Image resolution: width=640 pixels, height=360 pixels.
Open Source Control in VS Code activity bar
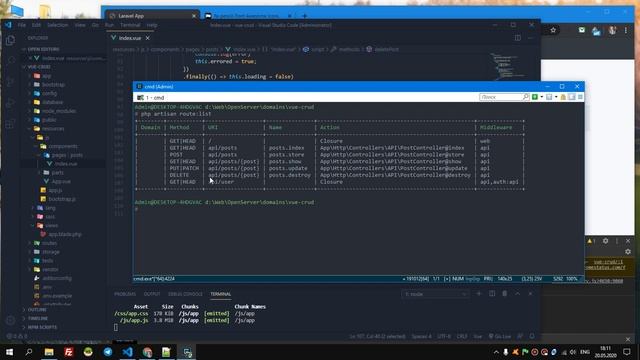[11, 81]
